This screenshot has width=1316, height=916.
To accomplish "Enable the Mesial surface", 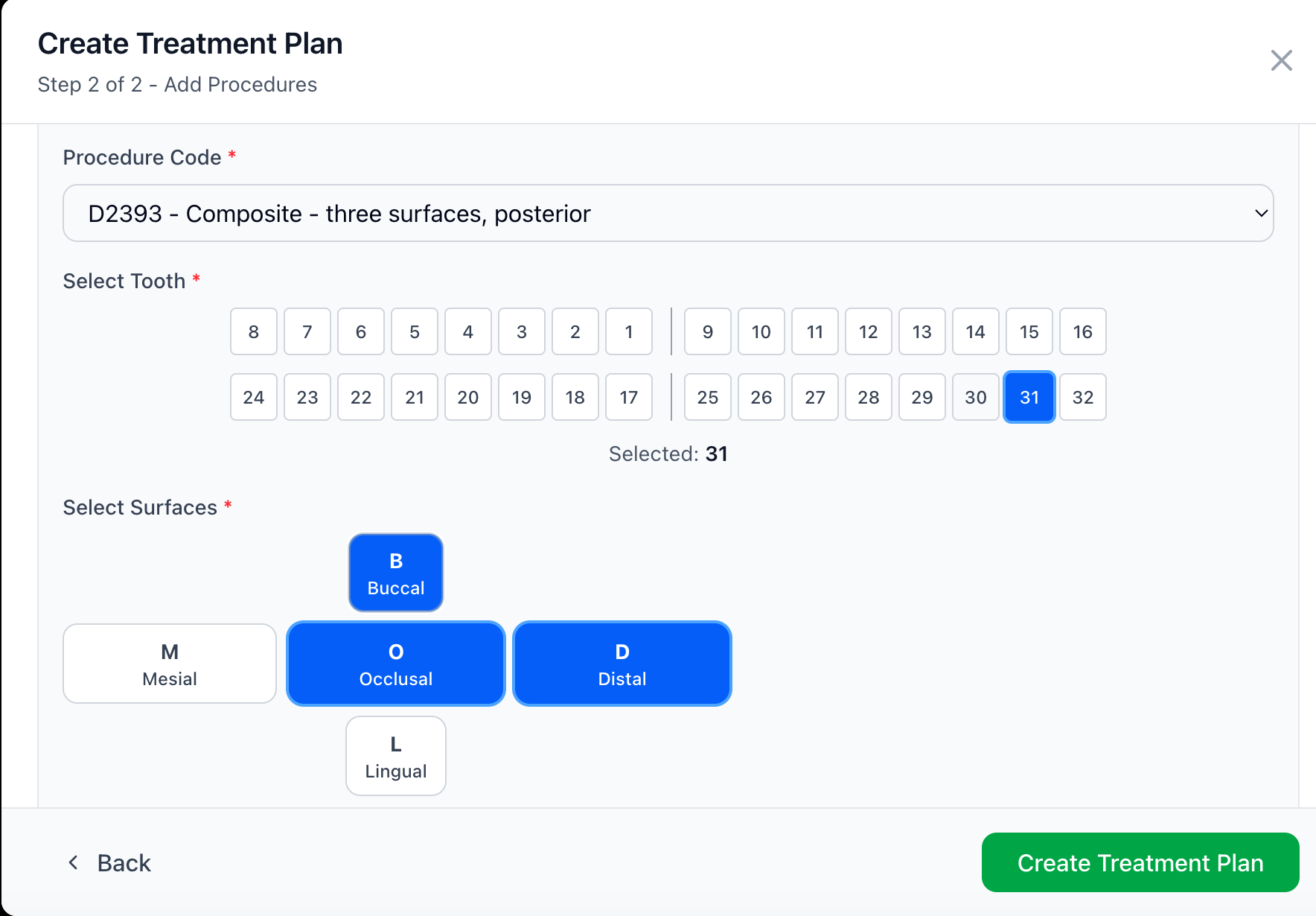I will click(x=169, y=664).
